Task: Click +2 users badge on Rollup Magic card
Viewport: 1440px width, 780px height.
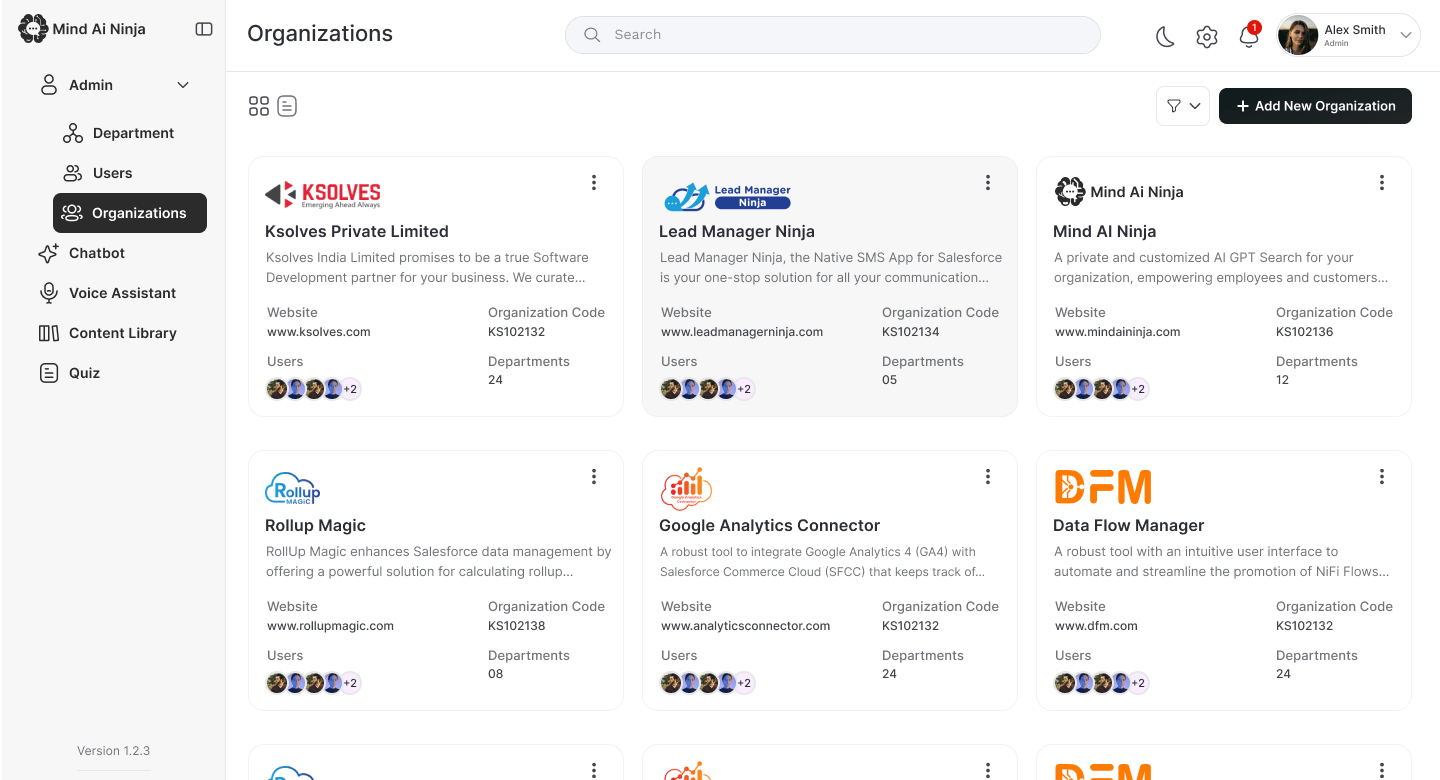Action: [x=350, y=683]
